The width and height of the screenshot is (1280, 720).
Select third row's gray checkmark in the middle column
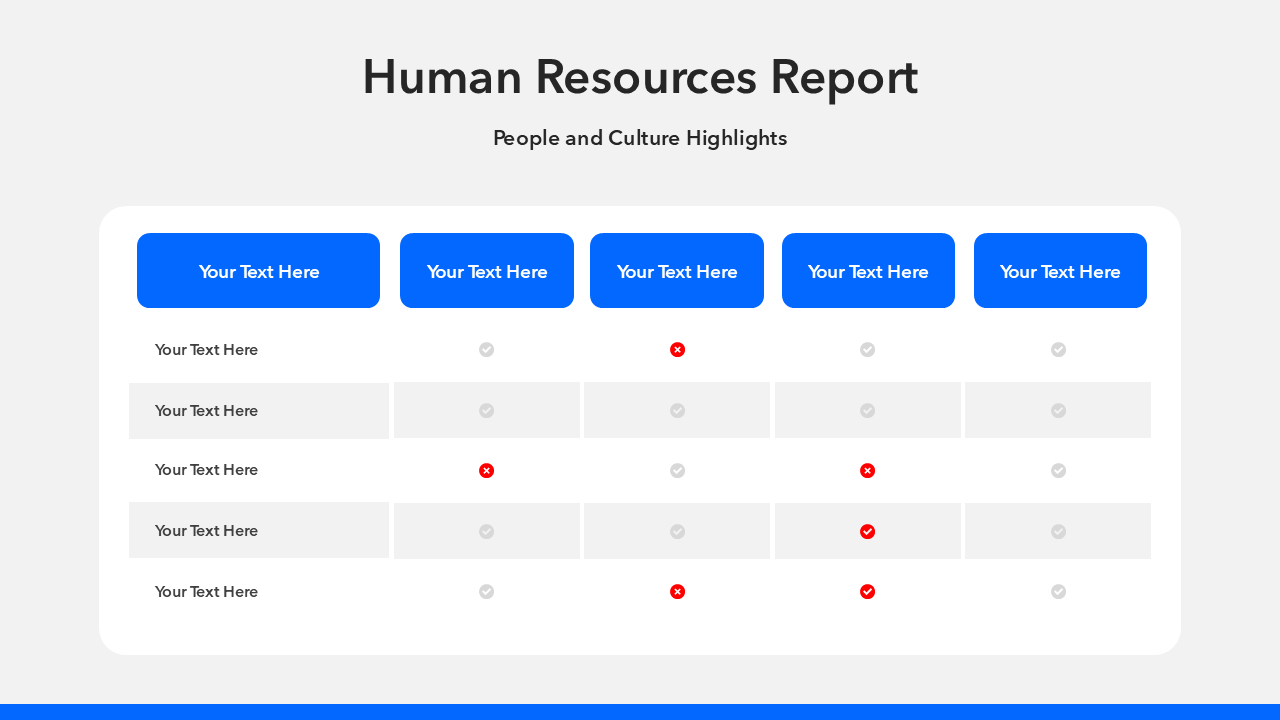click(677, 470)
